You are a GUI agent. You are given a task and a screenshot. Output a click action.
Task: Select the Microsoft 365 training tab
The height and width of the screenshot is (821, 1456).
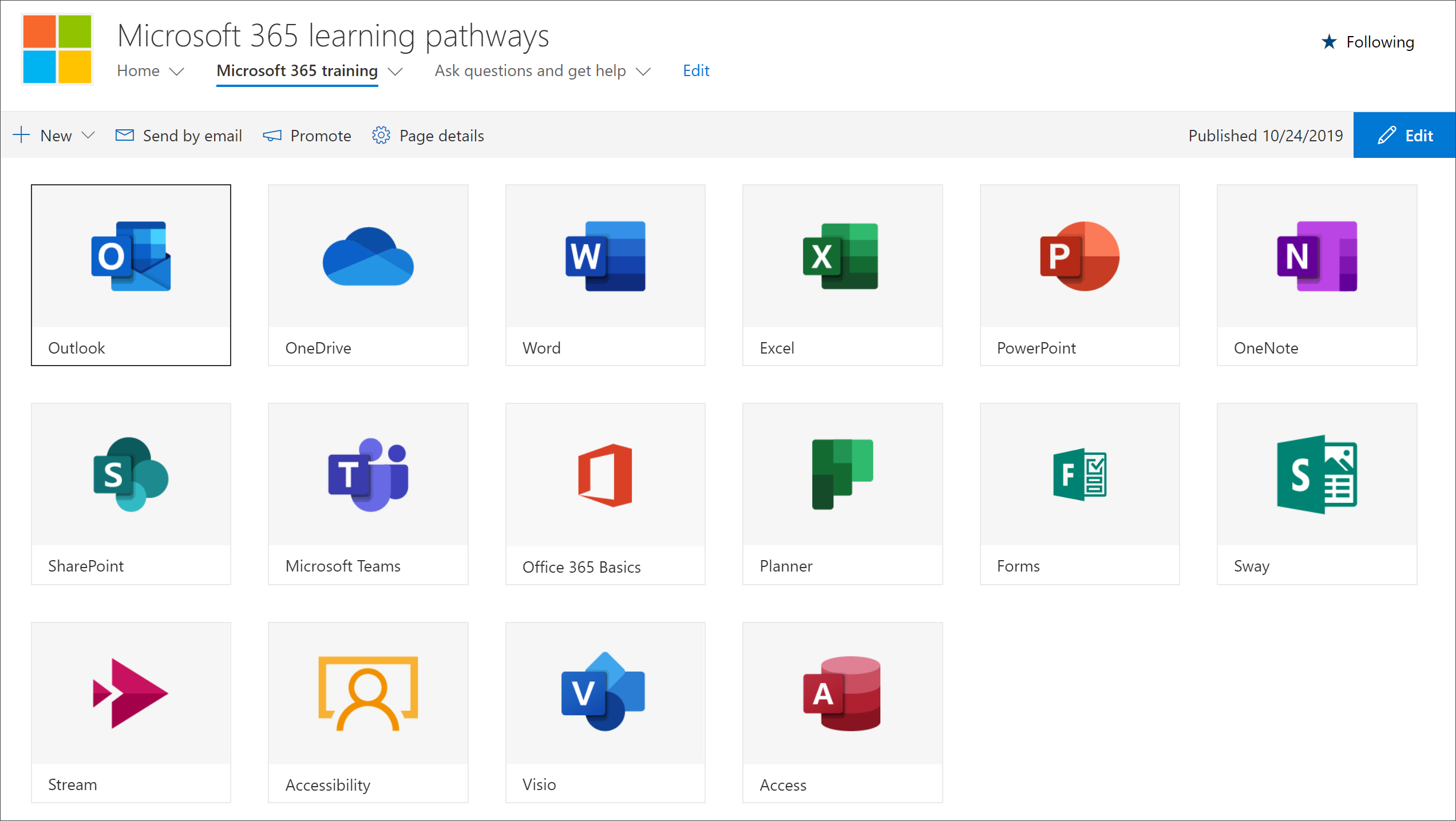coord(297,71)
